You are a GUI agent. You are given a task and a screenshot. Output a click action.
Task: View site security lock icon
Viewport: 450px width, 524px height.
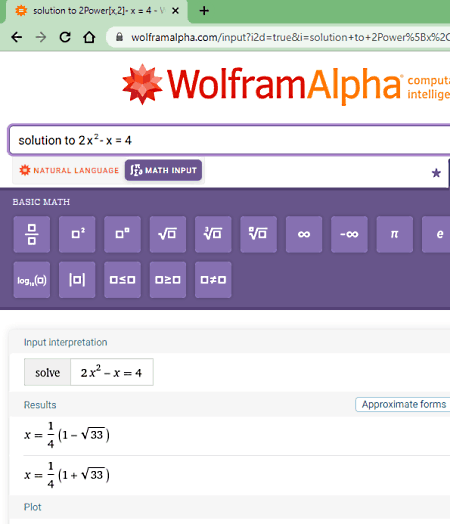[x=119, y=37]
